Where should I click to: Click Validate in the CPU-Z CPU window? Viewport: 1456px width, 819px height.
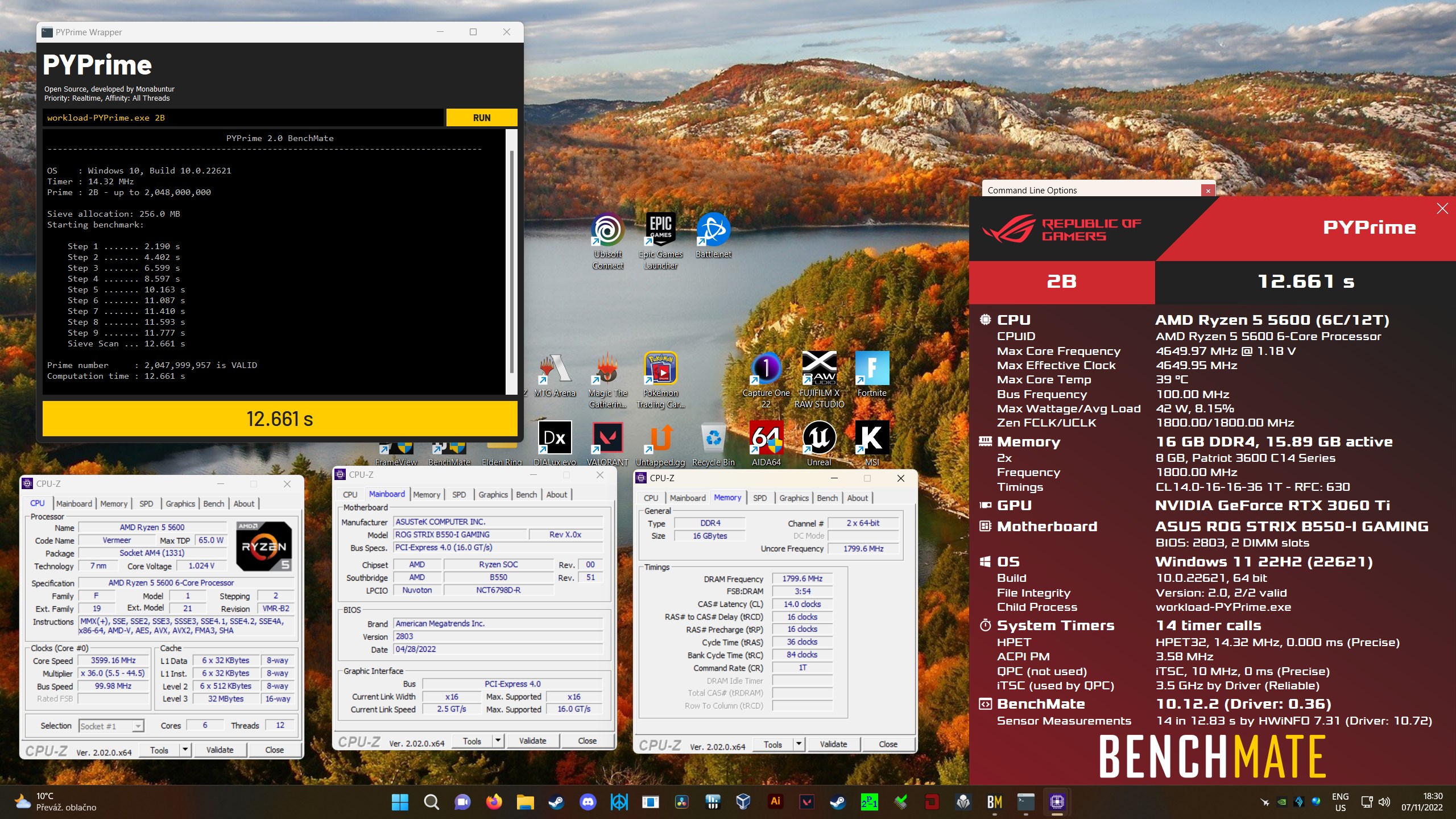coord(220,750)
